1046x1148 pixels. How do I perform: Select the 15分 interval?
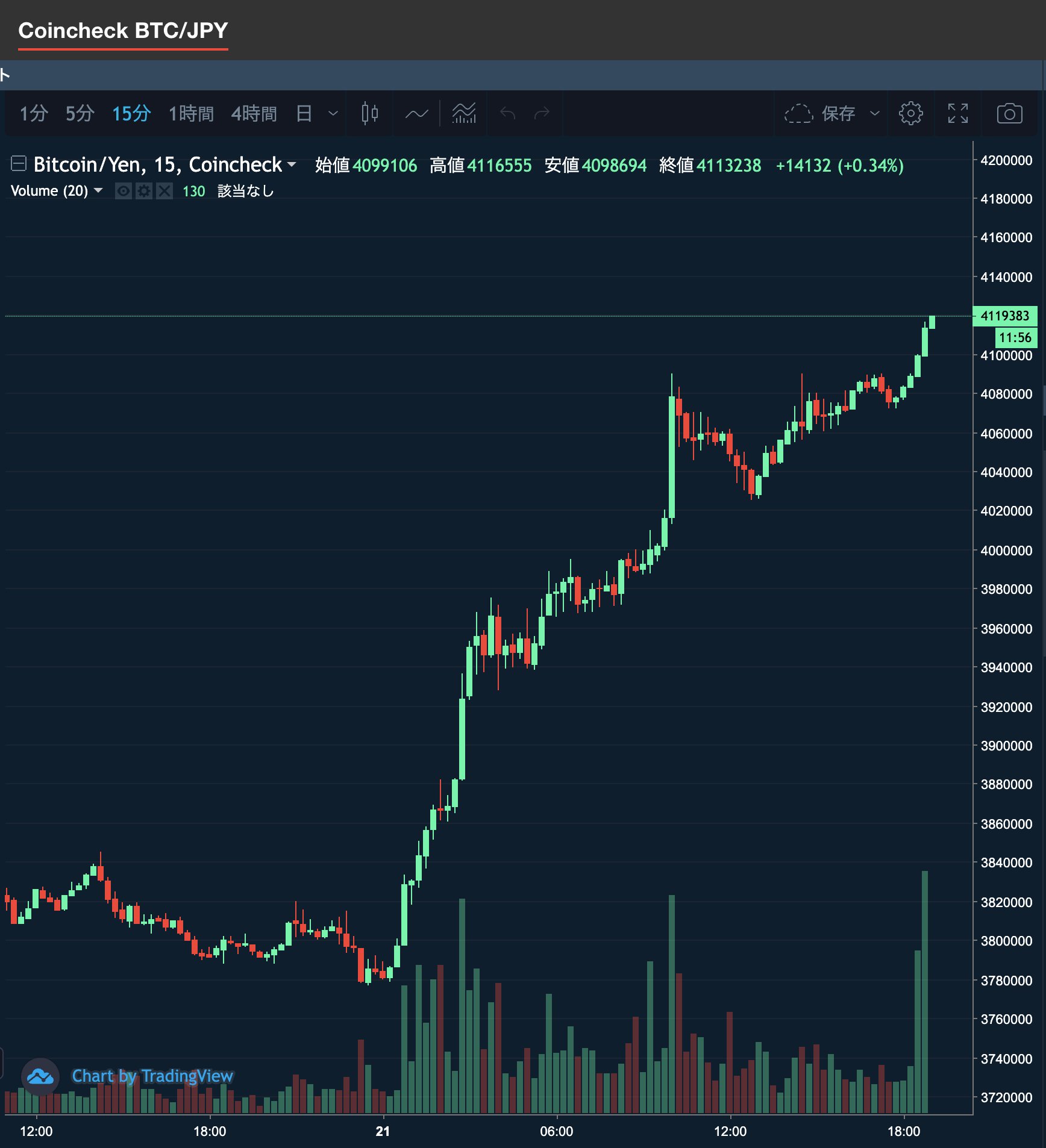click(x=131, y=113)
